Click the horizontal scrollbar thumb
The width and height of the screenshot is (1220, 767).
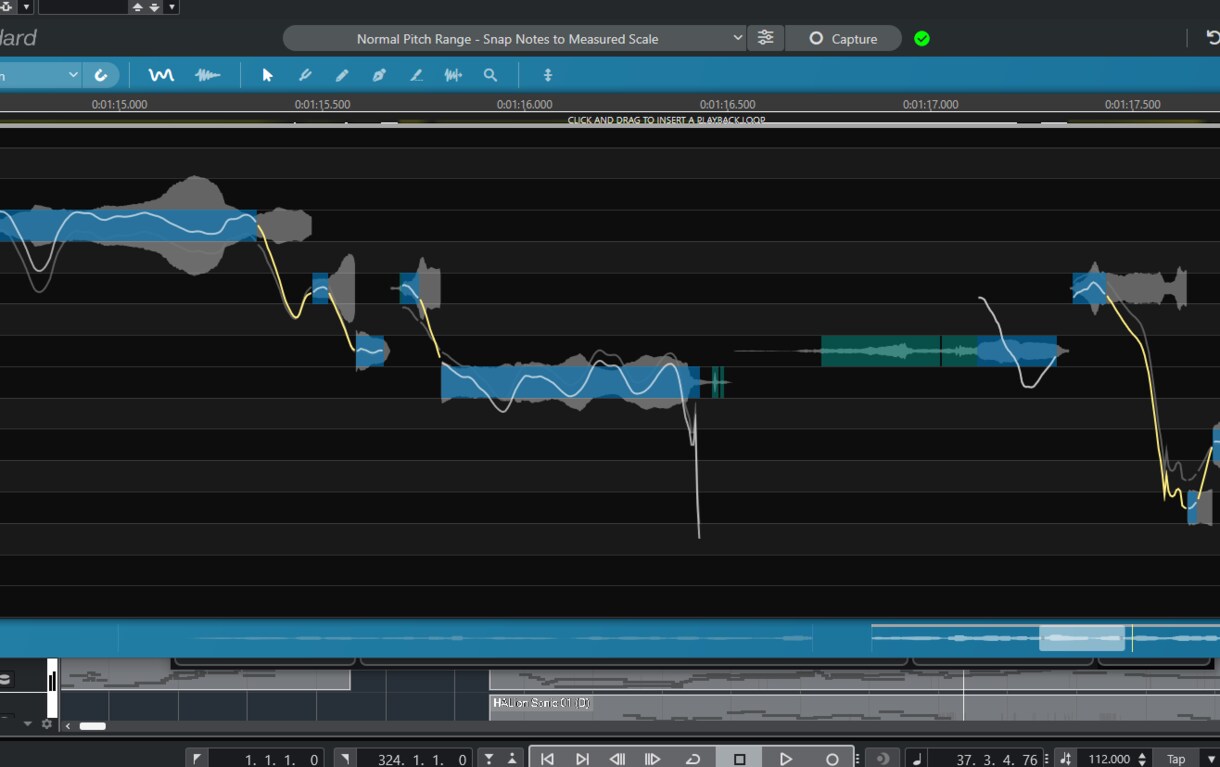click(x=93, y=726)
